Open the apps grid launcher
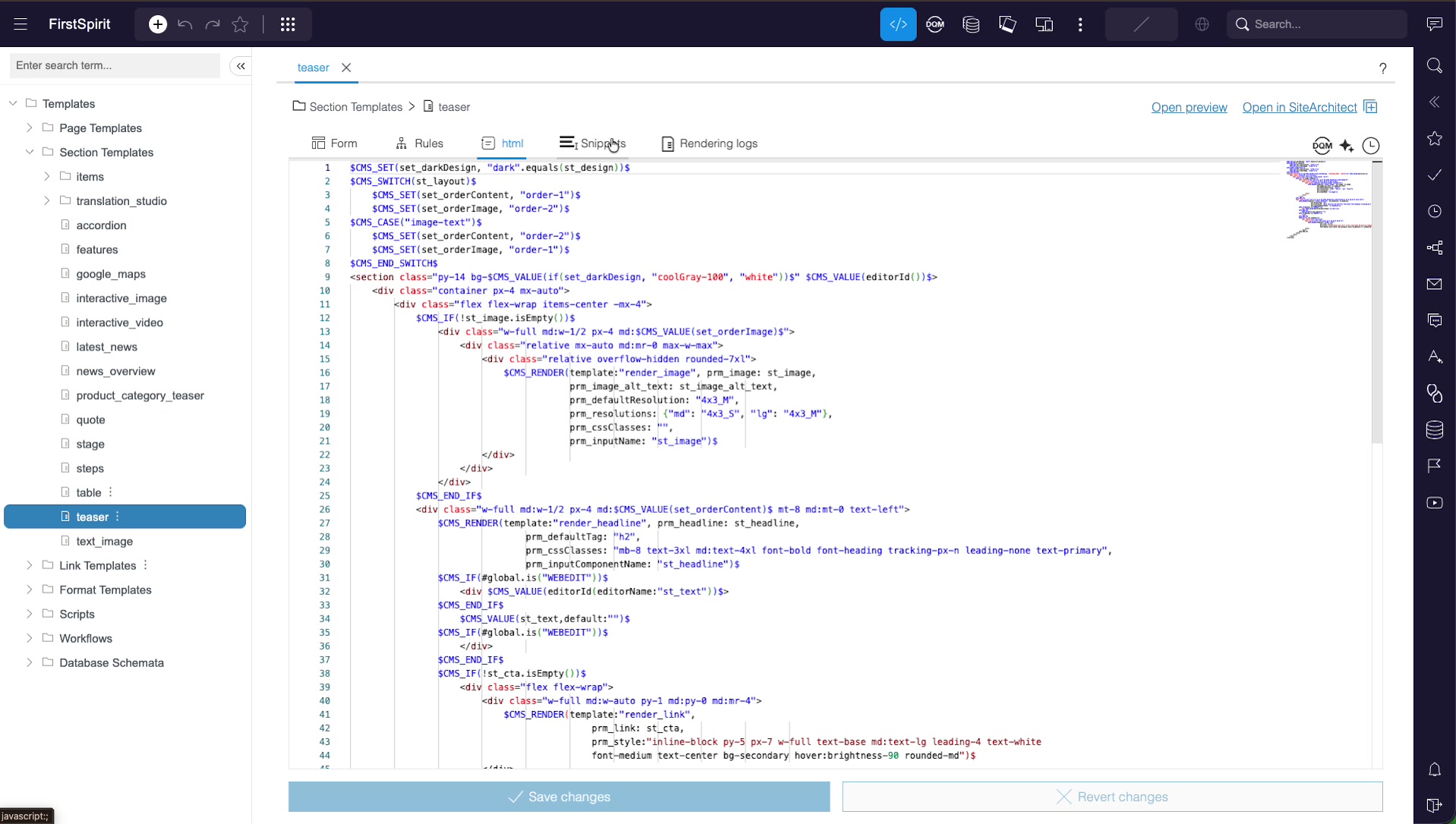Screen dimensions: 1456x824 (x=288, y=24)
